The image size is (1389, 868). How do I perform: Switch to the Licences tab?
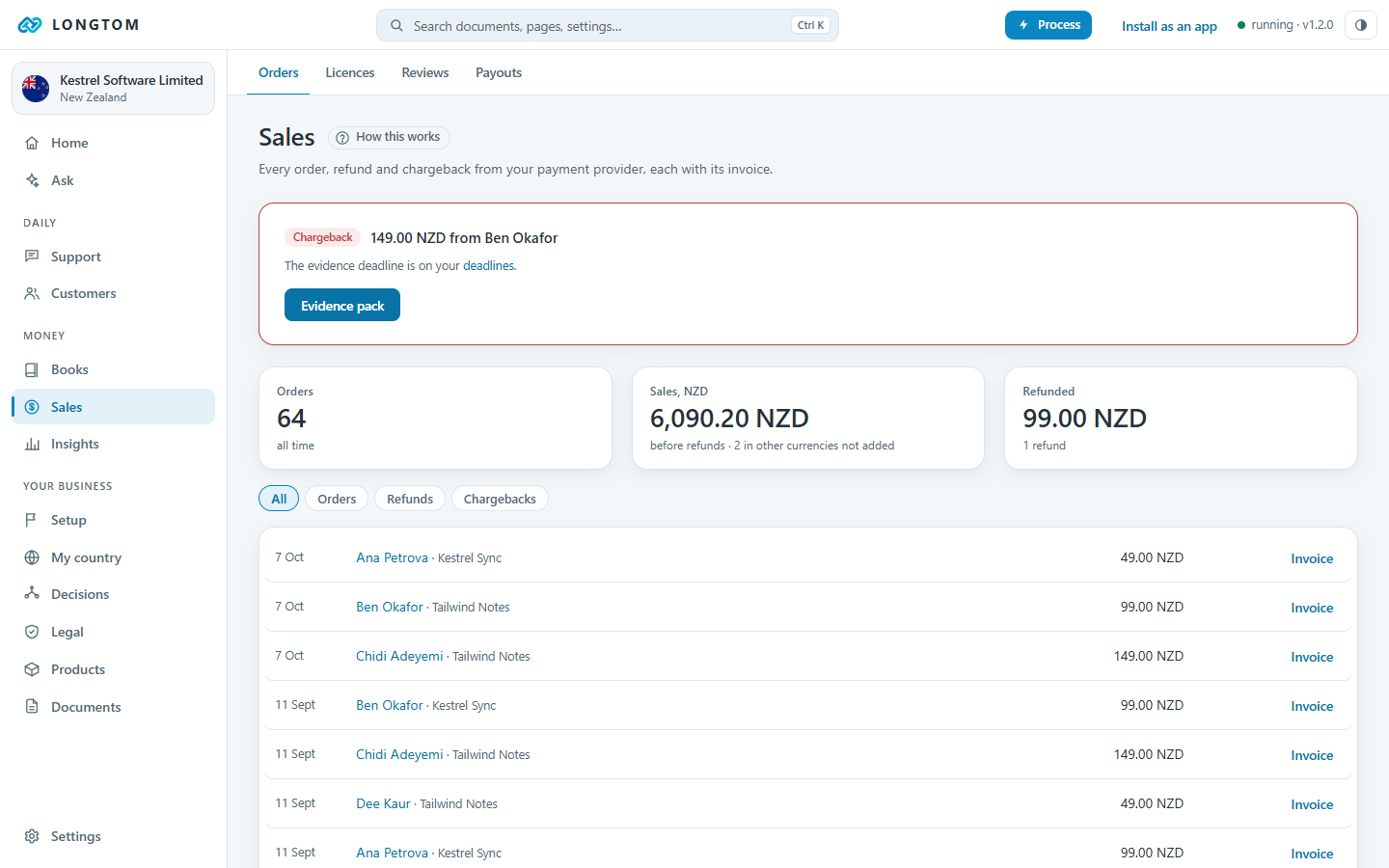(x=350, y=72)
